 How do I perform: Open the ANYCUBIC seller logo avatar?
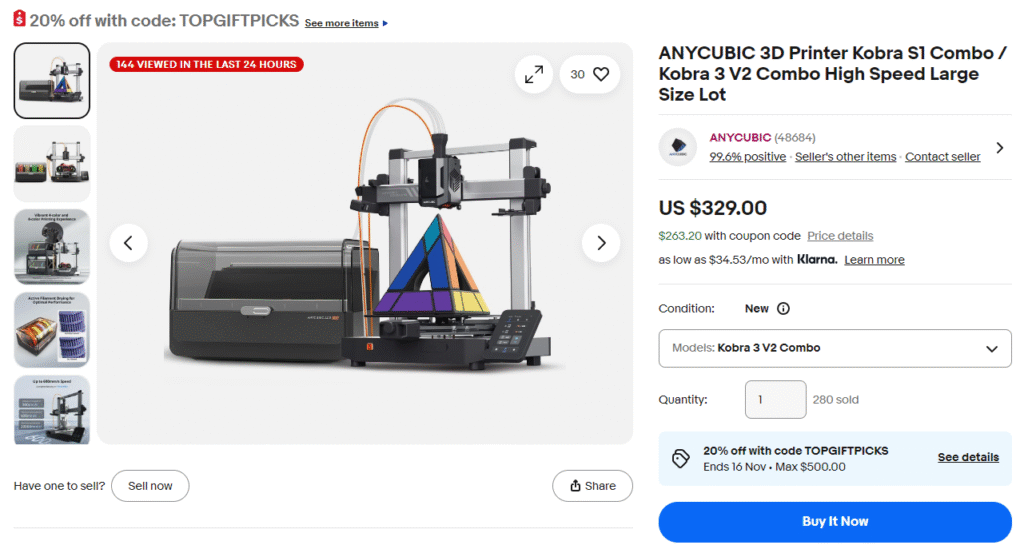tap(678, 147)
